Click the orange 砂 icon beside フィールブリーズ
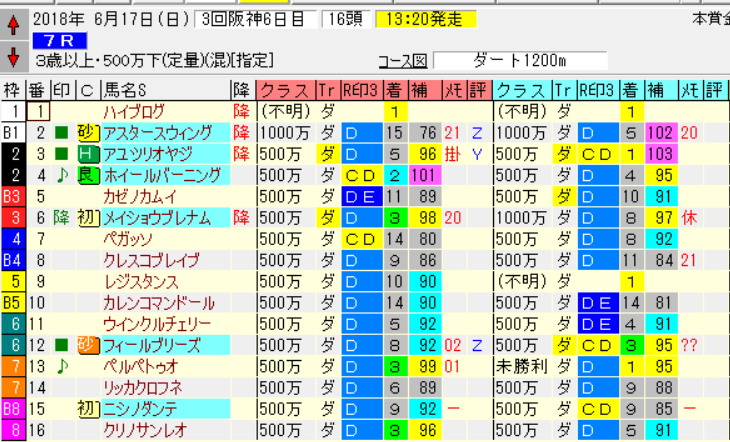 pos(88,345)
